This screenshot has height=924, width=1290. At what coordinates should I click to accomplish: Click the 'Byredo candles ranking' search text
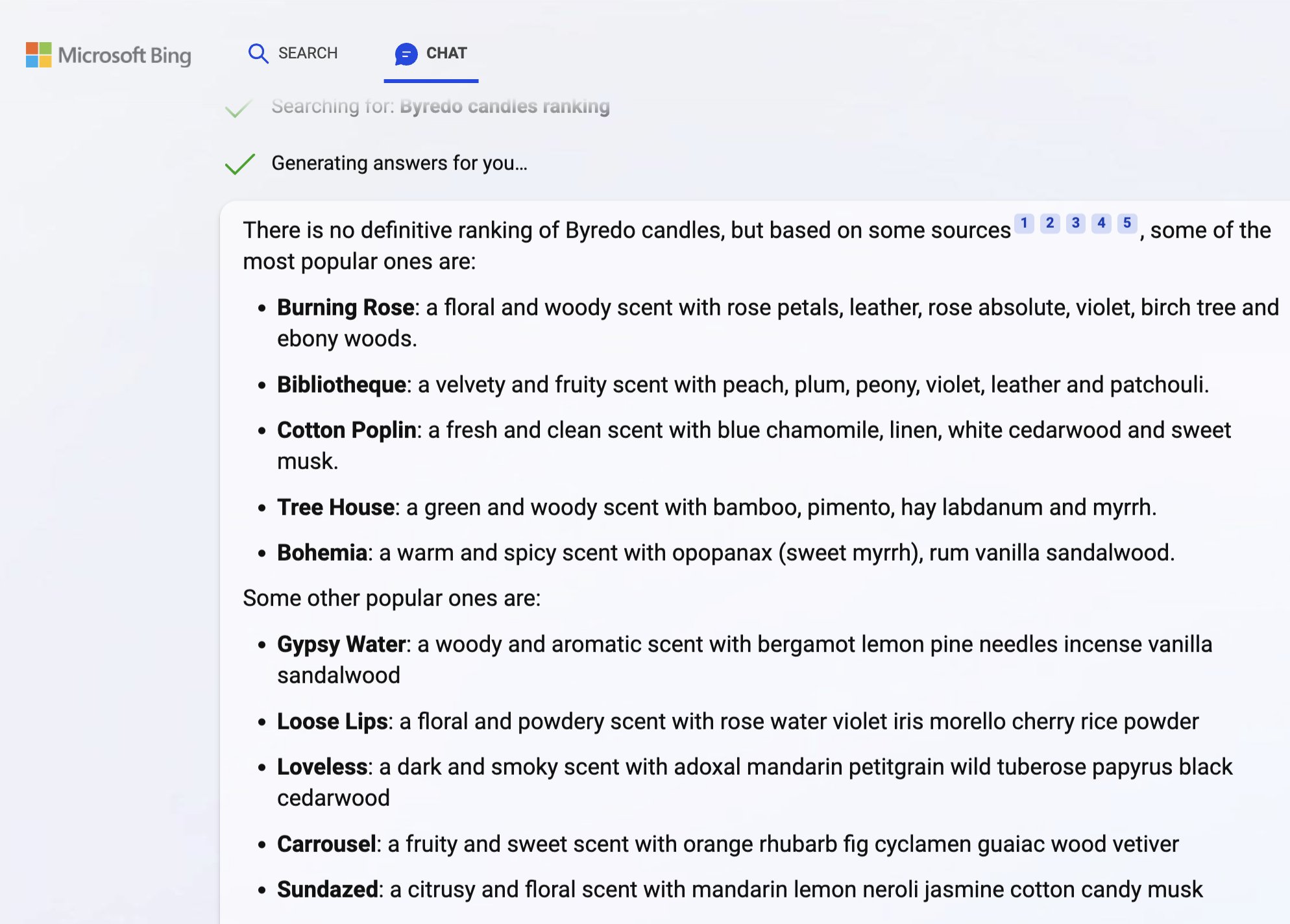(x=505, y=106)
